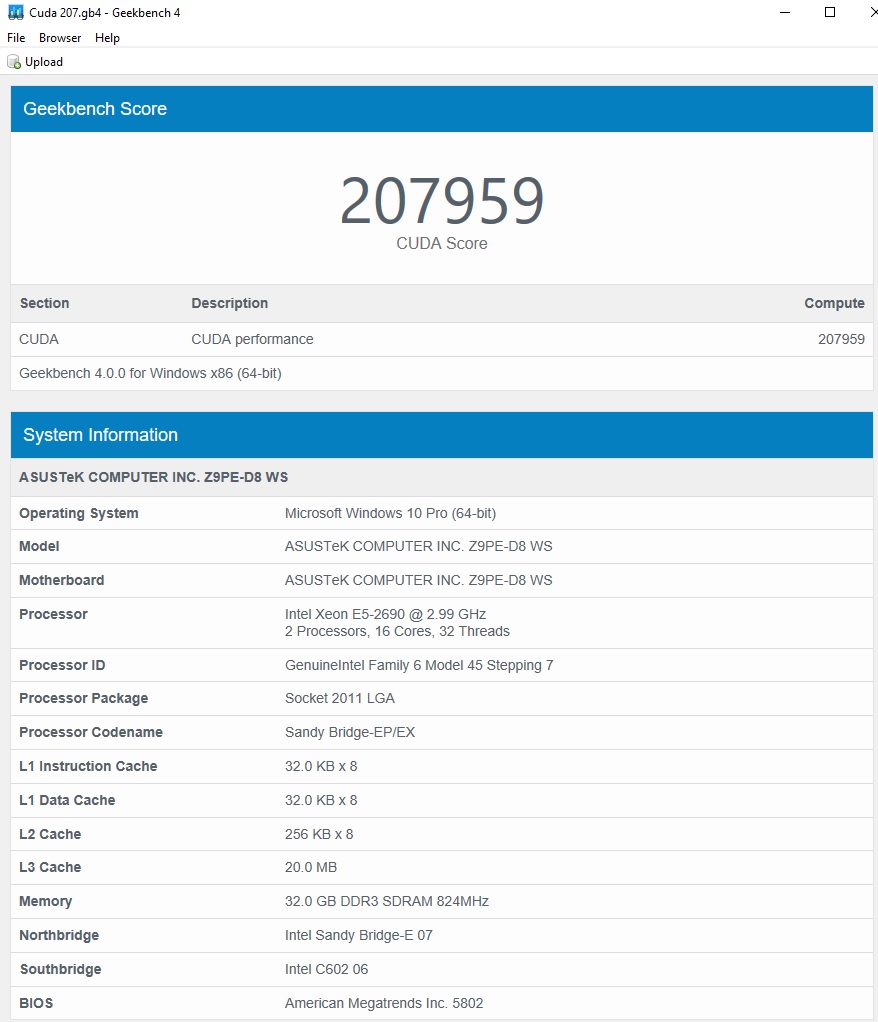Click 'Microsoft Windows 10 Pro (64-bit)' value
Image resolution: width=878 pixels, height=1022 pixels.
coord(390,513)
